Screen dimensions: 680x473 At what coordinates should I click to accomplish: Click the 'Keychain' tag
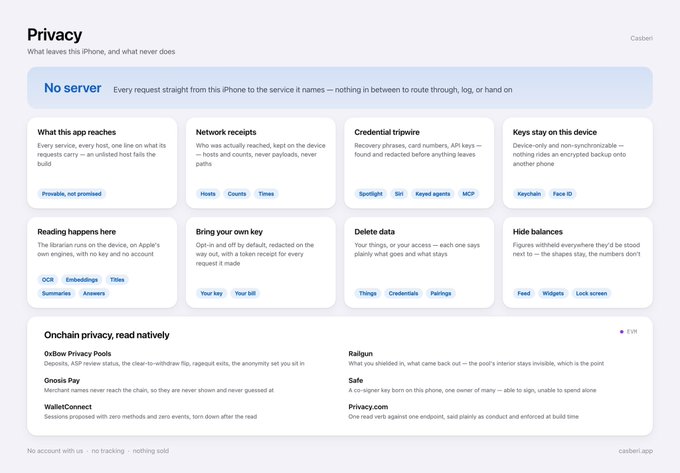coord(529,194)
